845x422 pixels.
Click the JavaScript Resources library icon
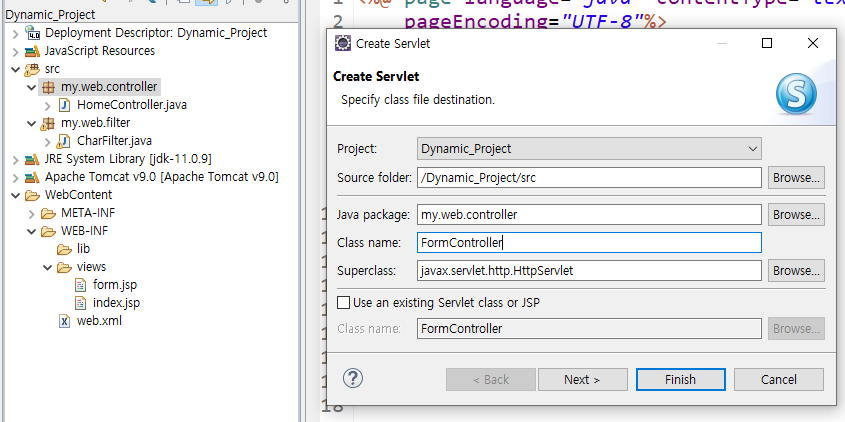click(x=32, y=51)
